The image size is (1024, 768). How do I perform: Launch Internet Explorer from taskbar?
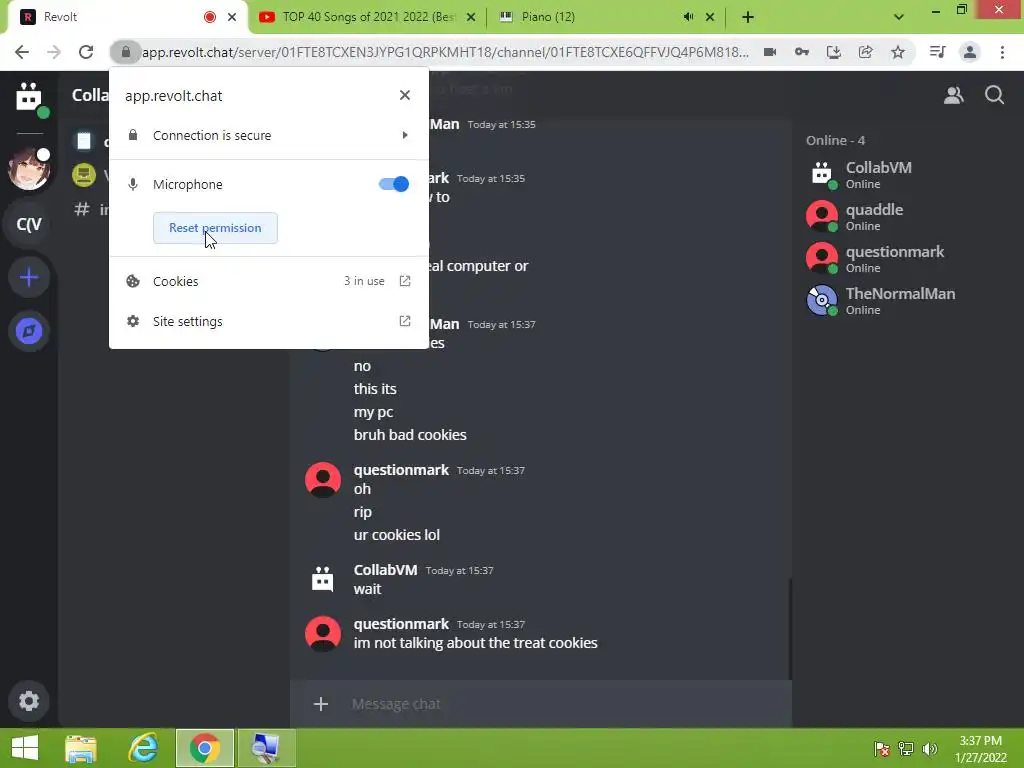tap(143, 748)
